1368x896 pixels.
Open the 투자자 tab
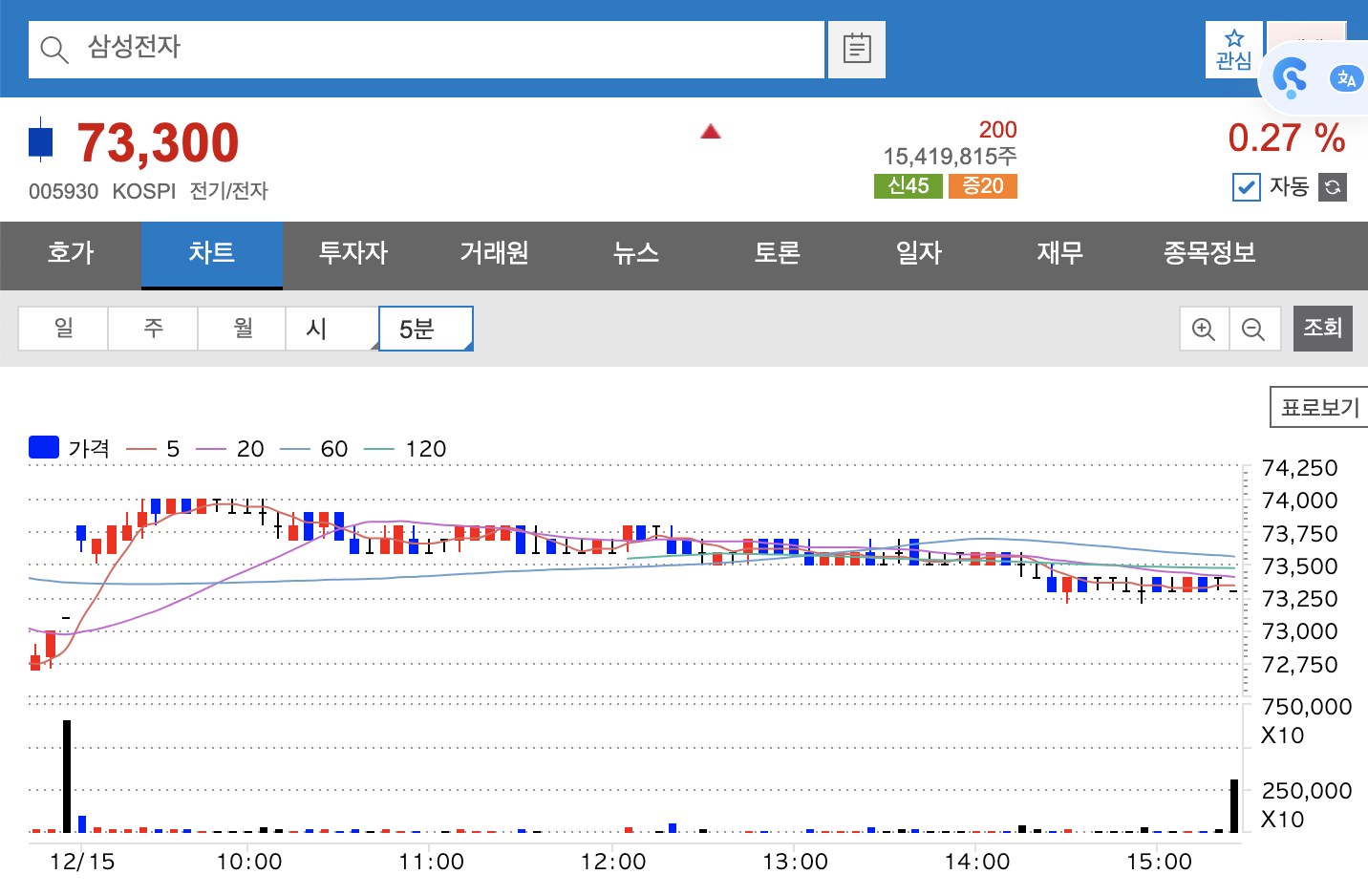[353, 253]
